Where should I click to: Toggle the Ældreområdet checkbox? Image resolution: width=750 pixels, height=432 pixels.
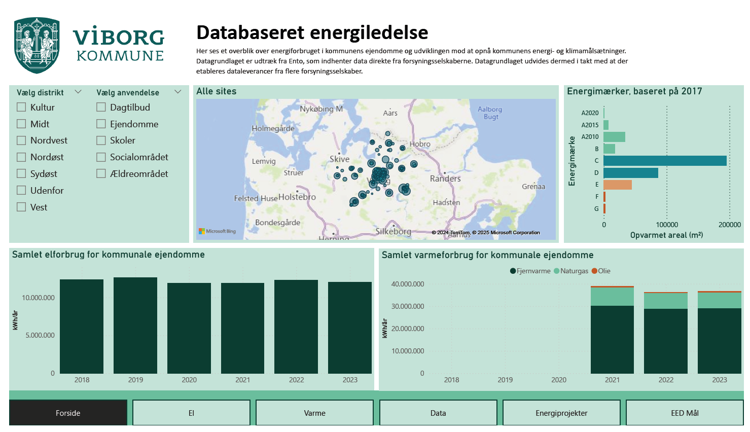point(101,174)
